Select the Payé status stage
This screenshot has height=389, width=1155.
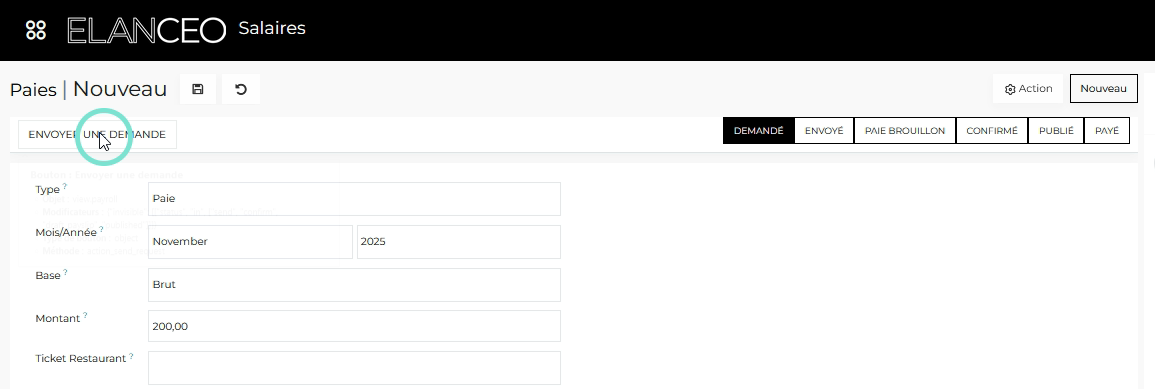point(1106,131)
